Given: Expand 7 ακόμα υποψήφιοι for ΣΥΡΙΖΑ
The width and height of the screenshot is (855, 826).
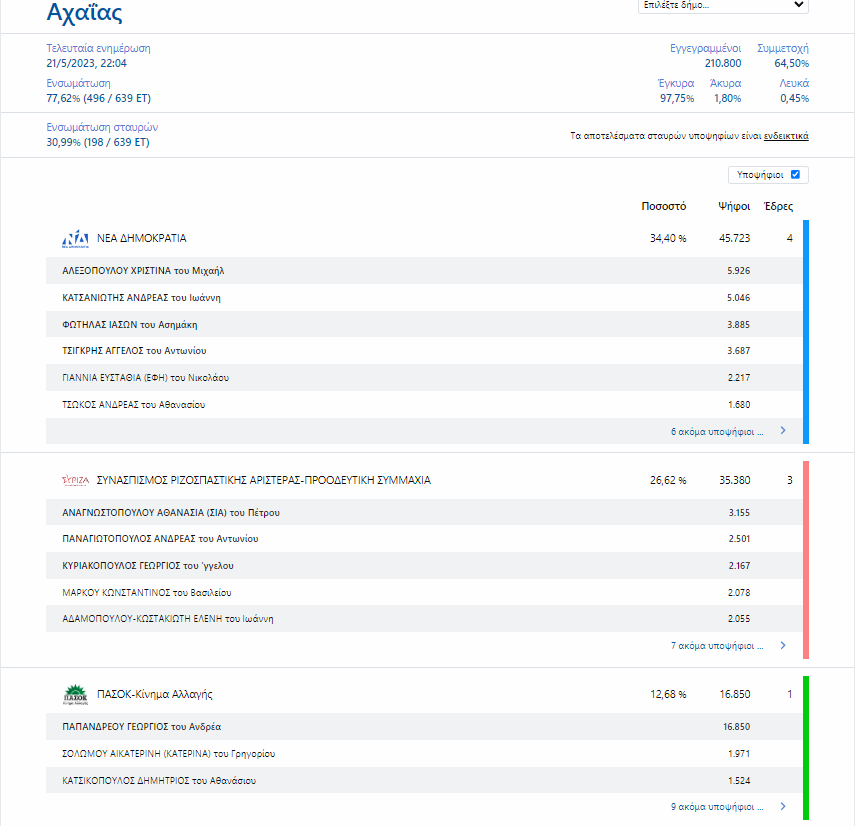Looking at the screenshot, I should (x=716, y=646).
